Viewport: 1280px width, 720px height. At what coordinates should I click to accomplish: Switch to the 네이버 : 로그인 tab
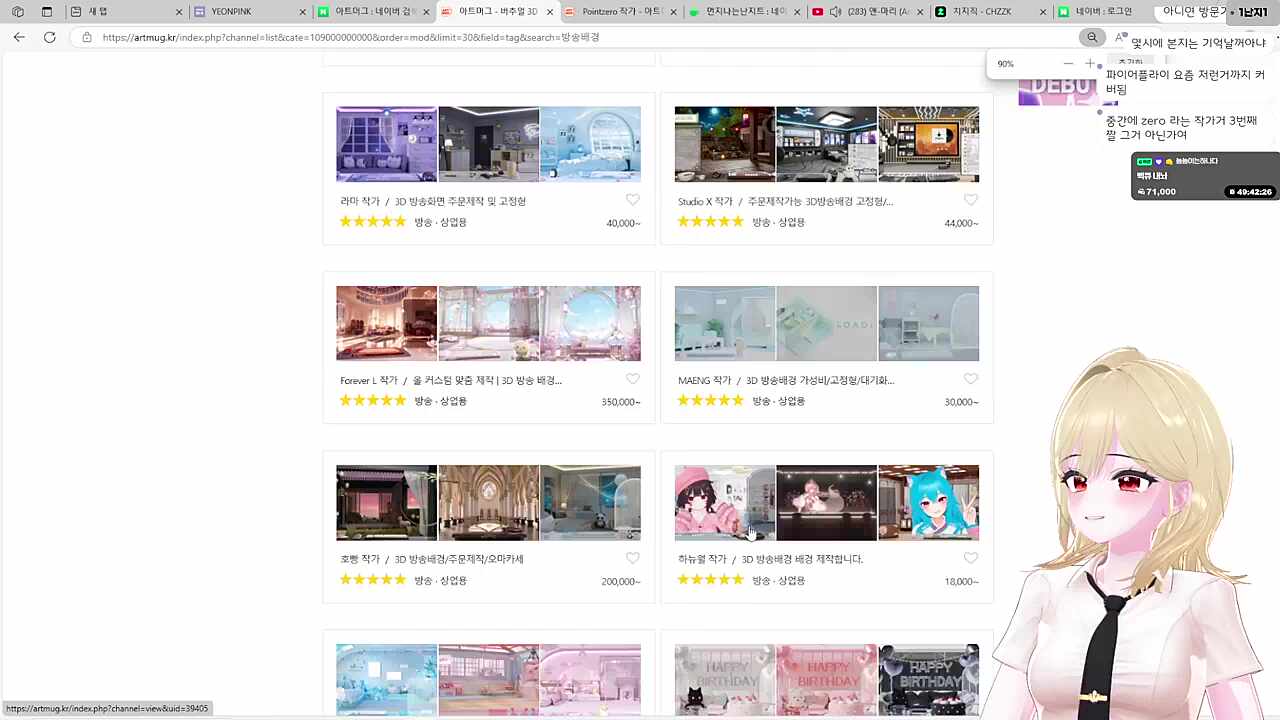click(x=1103, y=12)
